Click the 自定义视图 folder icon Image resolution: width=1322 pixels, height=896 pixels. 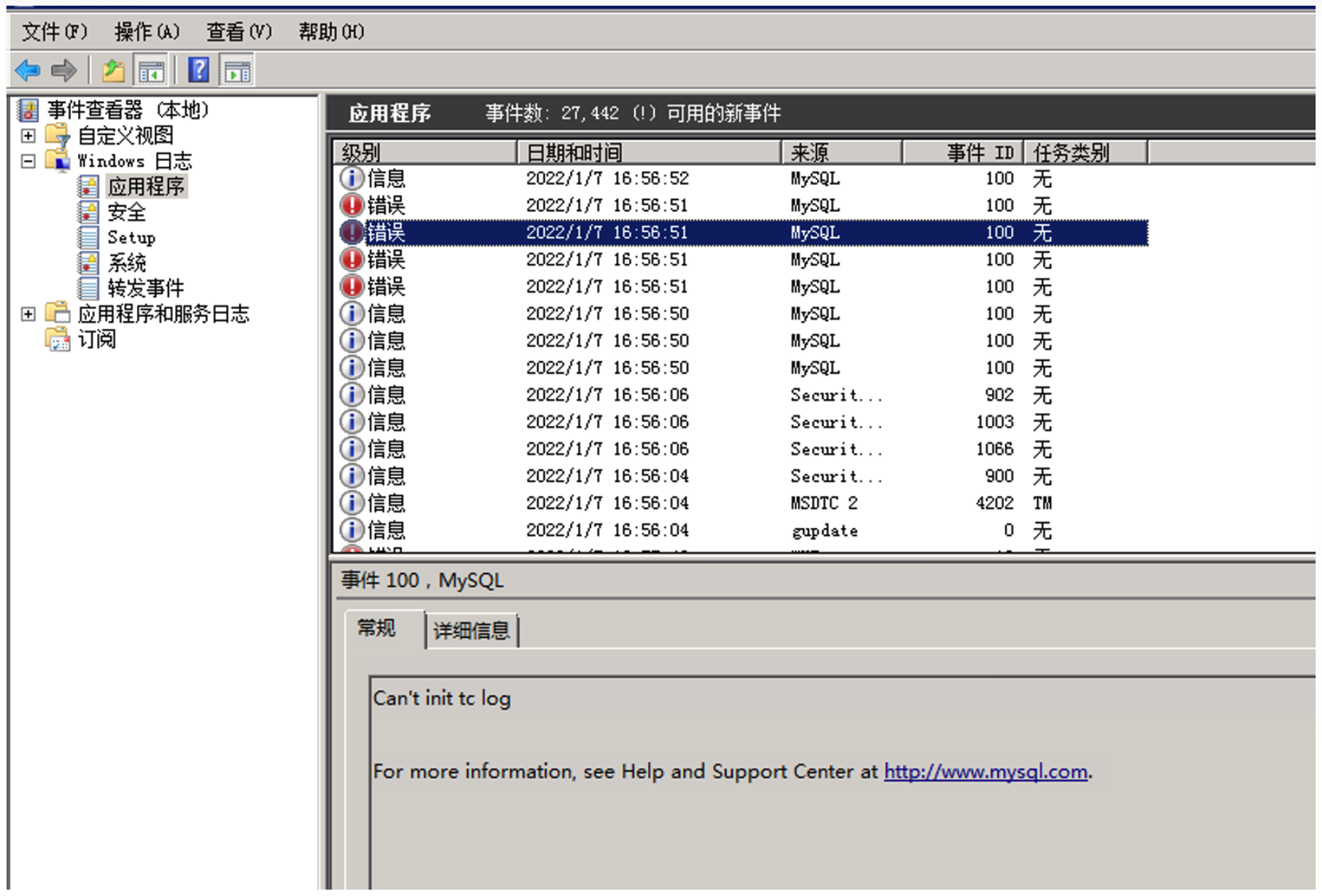(x=57, y=135)
